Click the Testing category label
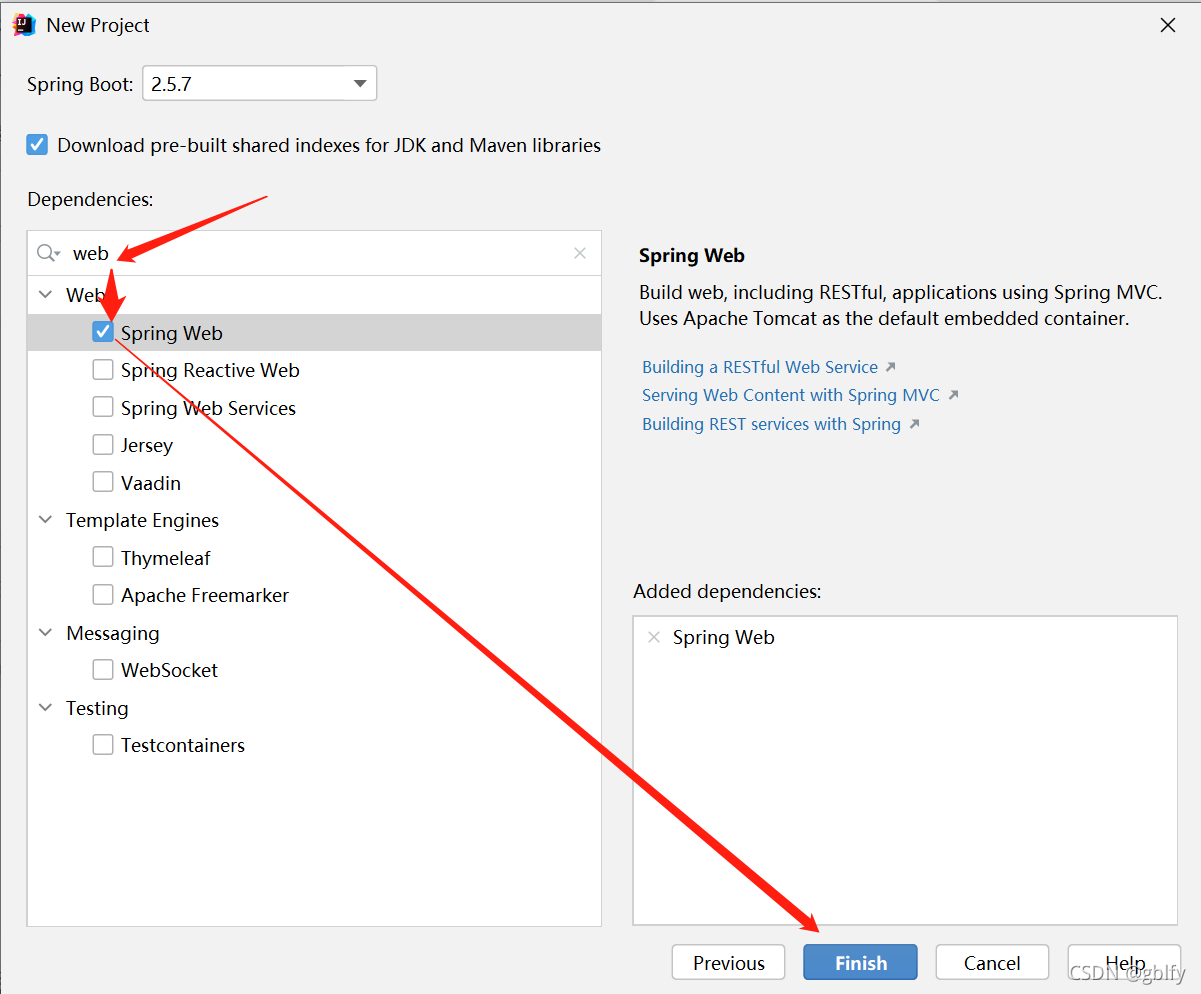The width and height of the screenshot is (1201, 994). pos(97,708)
